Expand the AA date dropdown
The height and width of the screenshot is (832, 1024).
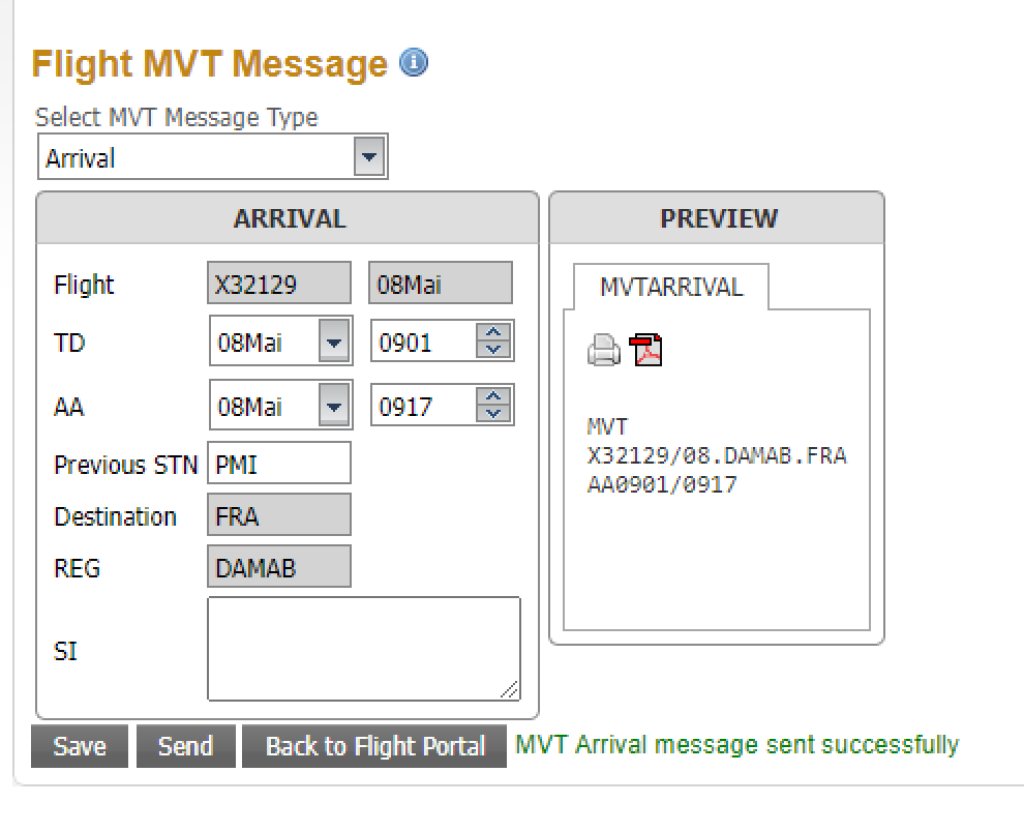point(335,407)
